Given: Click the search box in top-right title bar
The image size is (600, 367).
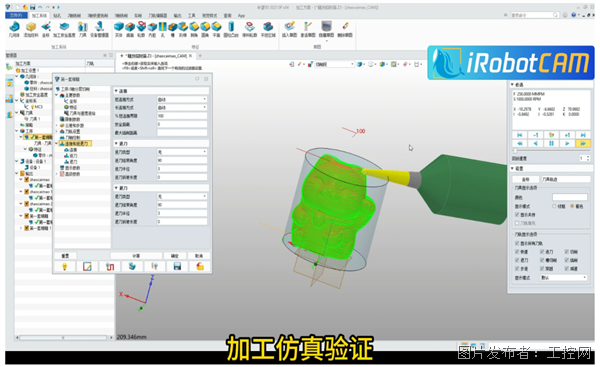Looking at the screenshot, I should click(x=535, y=15).
